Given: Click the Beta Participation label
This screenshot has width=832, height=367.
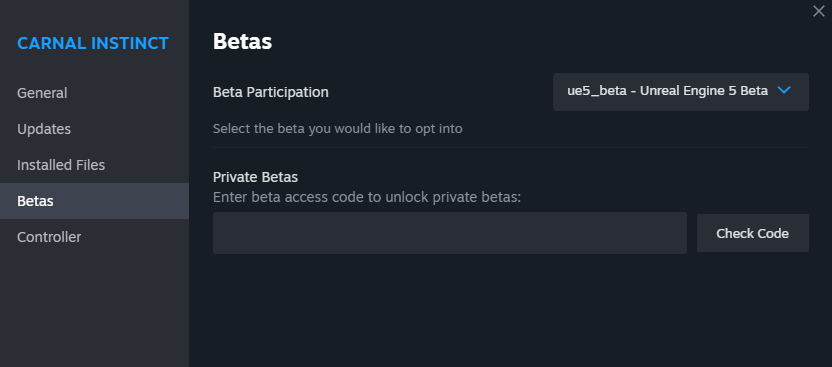Looking at the screenshot, I should coord(271,92).
